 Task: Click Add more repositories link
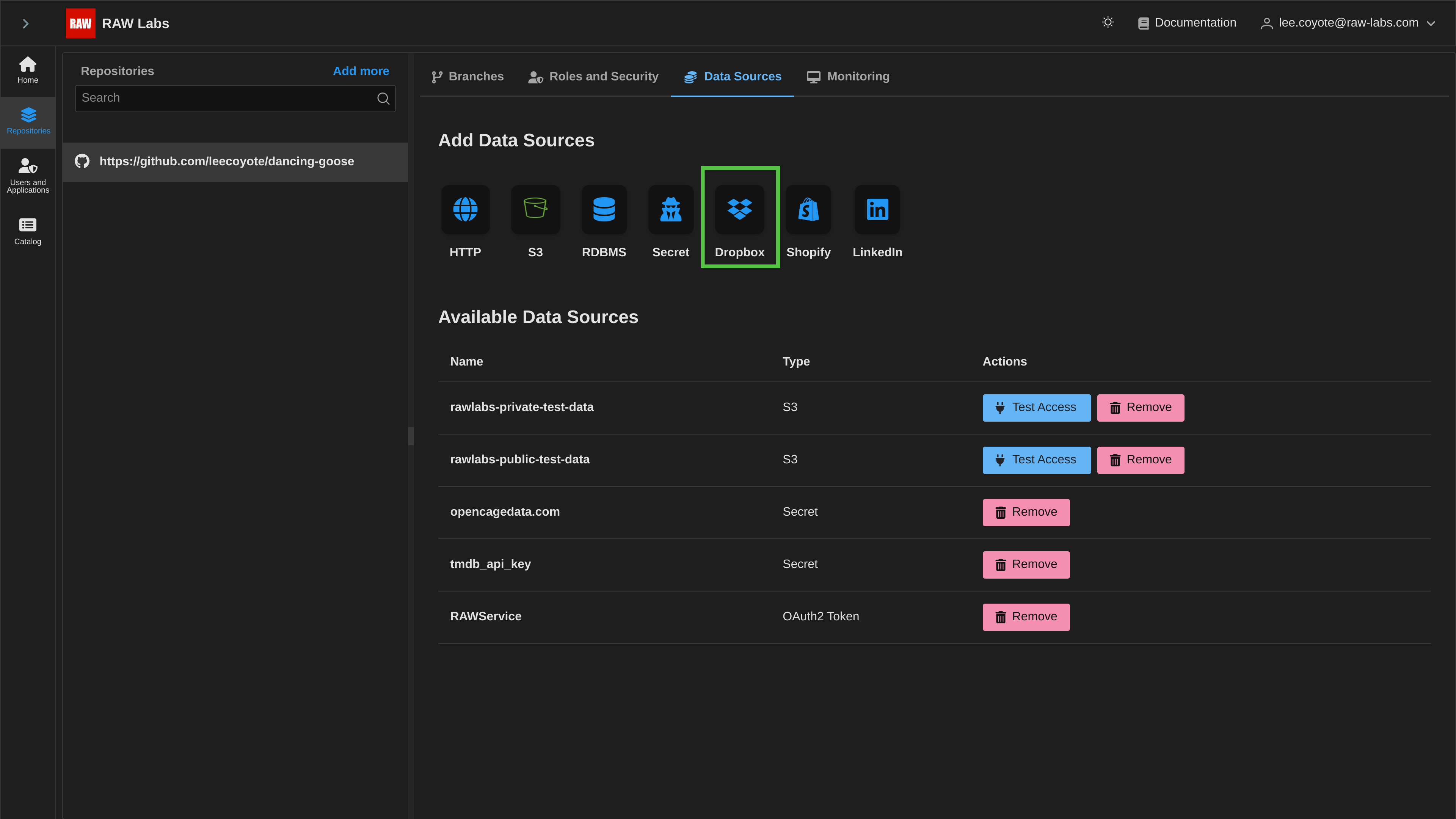tap(361, 71)
